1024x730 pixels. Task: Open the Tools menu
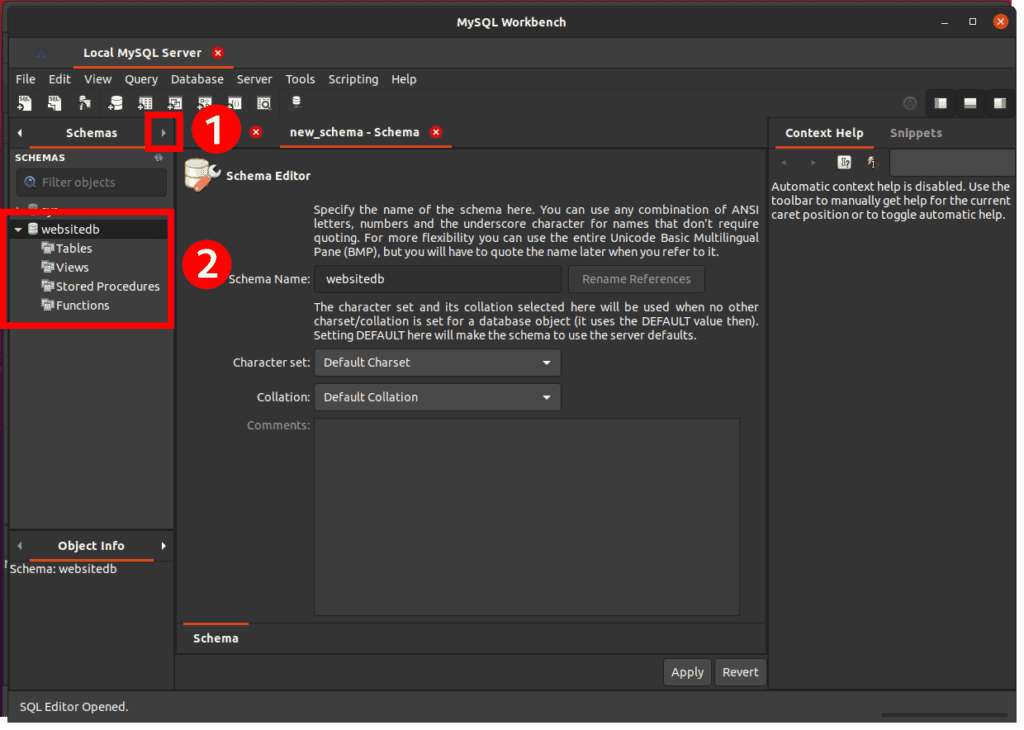click(300, 79)
